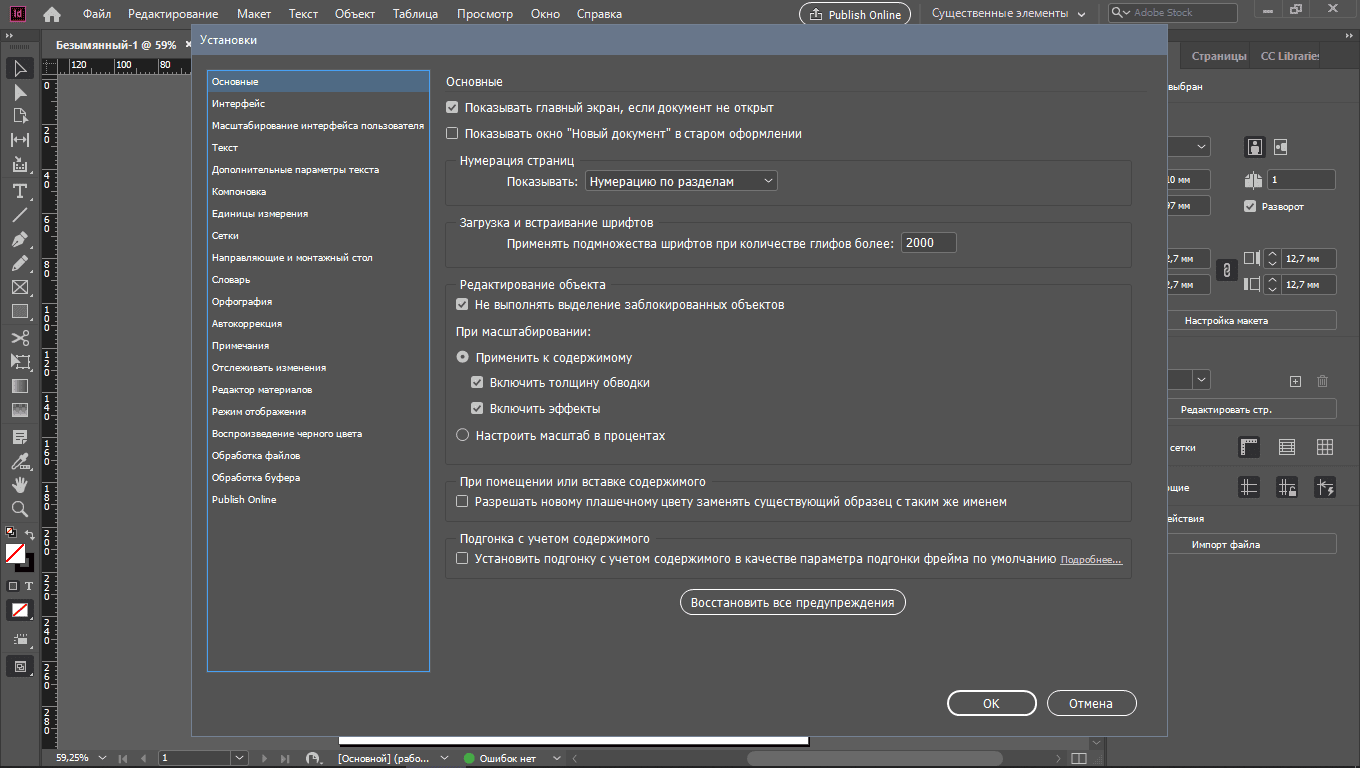Select the Gradient Feather tool

click(20, 409)
